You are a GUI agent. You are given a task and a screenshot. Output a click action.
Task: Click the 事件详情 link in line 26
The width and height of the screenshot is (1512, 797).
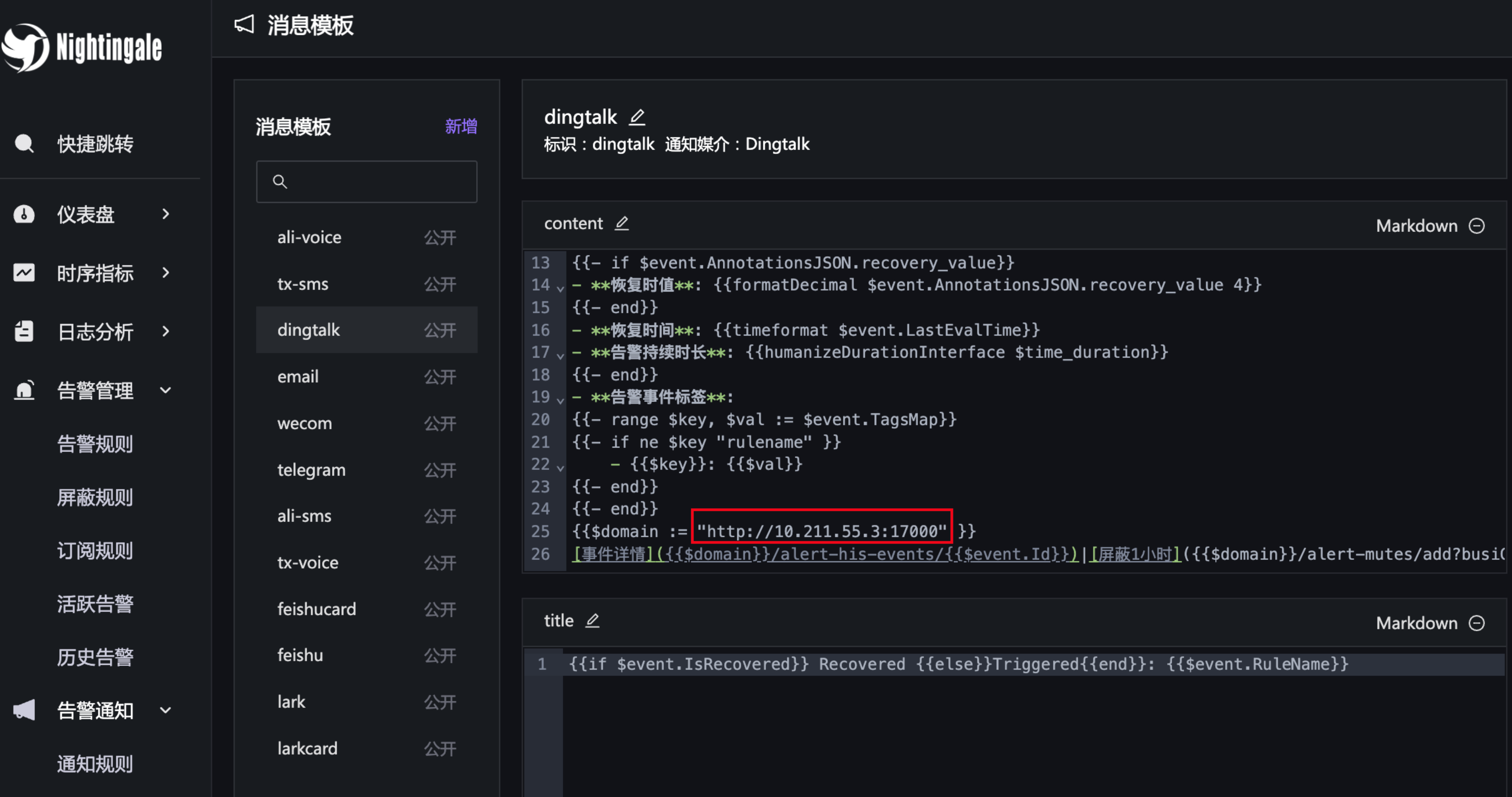point(614,554)
